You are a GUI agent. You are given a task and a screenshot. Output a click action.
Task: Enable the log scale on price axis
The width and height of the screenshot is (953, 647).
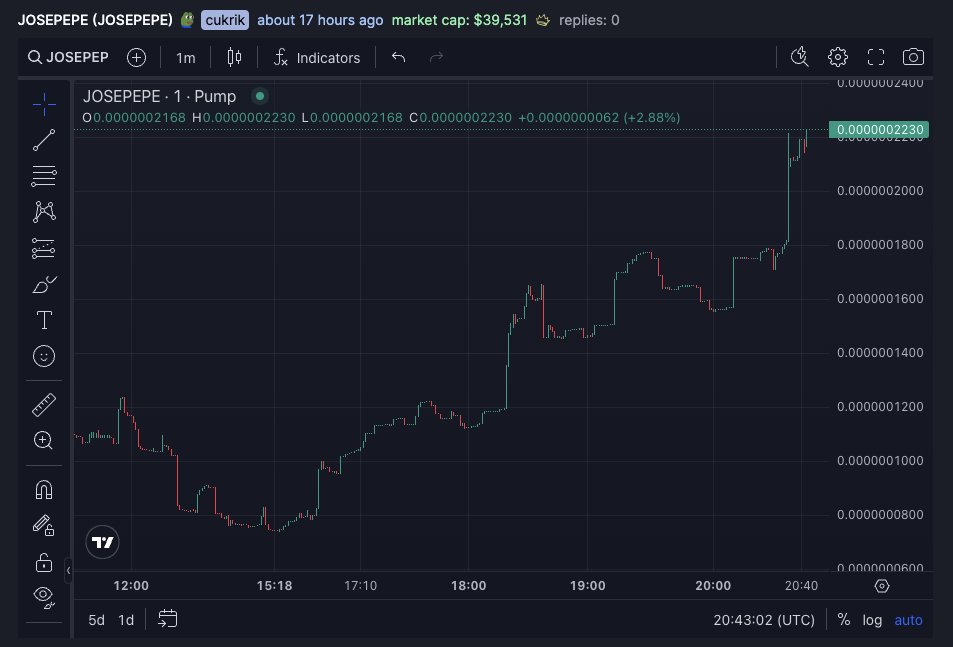click(871, 620)
